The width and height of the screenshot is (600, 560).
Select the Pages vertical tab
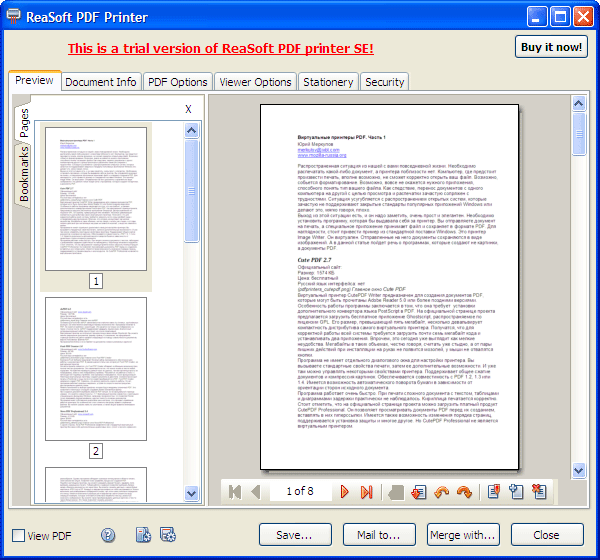[x=23, y=122]
